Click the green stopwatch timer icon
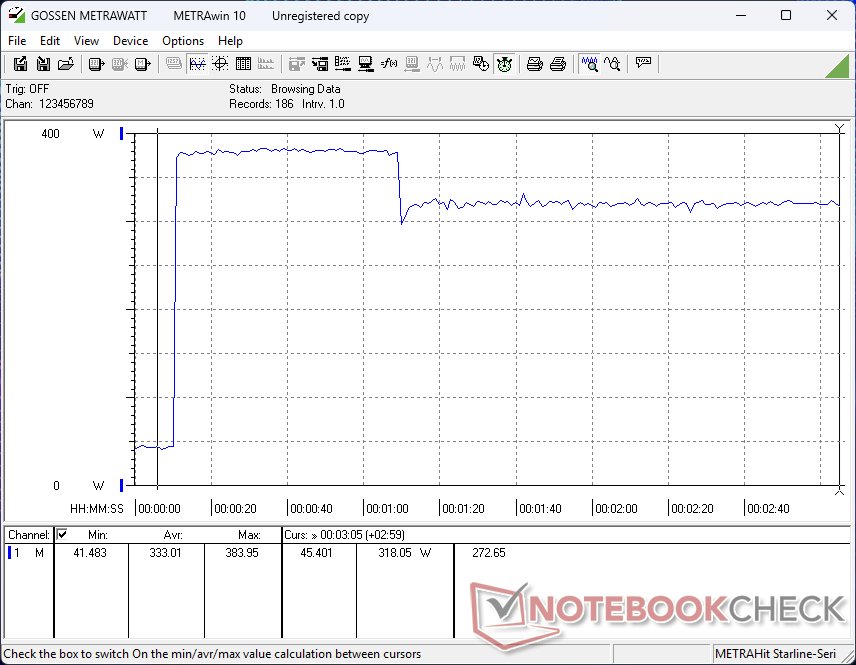Viewport: 856px width, 665px height. [504, 64]
